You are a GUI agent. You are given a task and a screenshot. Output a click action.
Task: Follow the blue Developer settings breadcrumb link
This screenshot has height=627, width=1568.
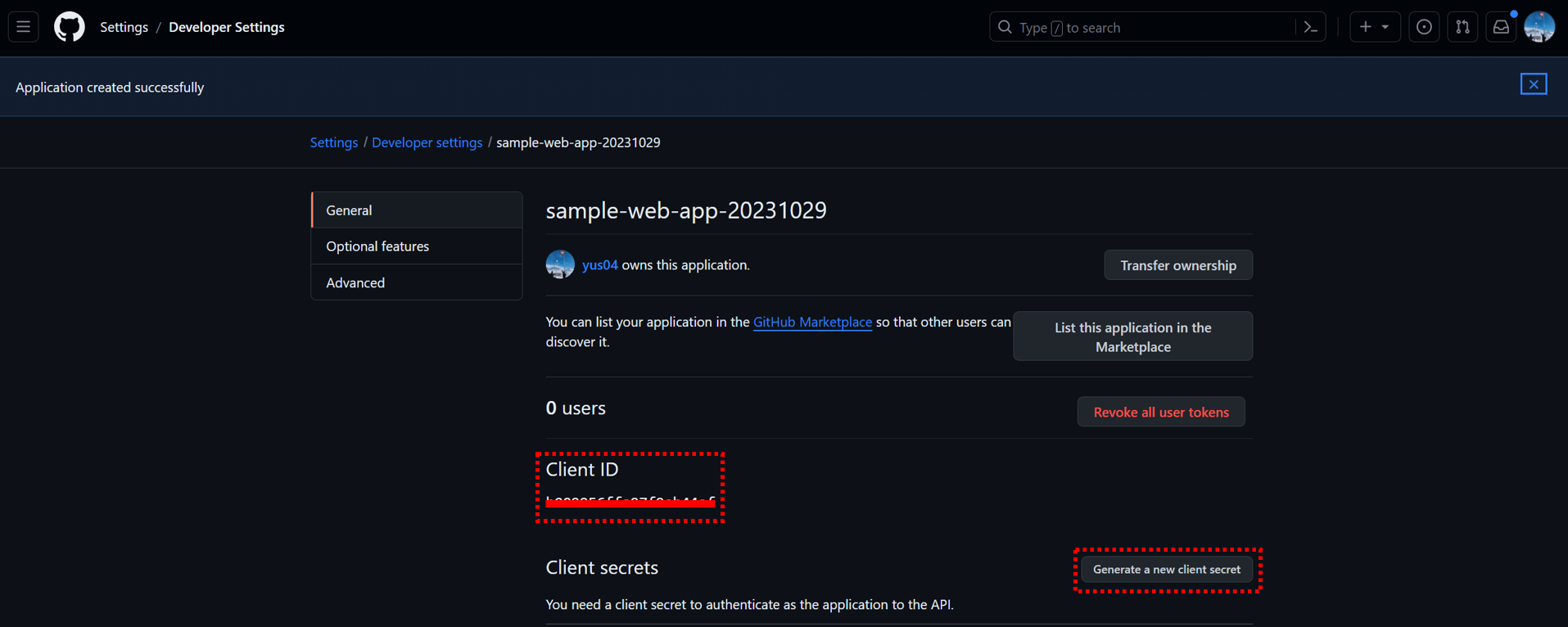click(427, 142)
